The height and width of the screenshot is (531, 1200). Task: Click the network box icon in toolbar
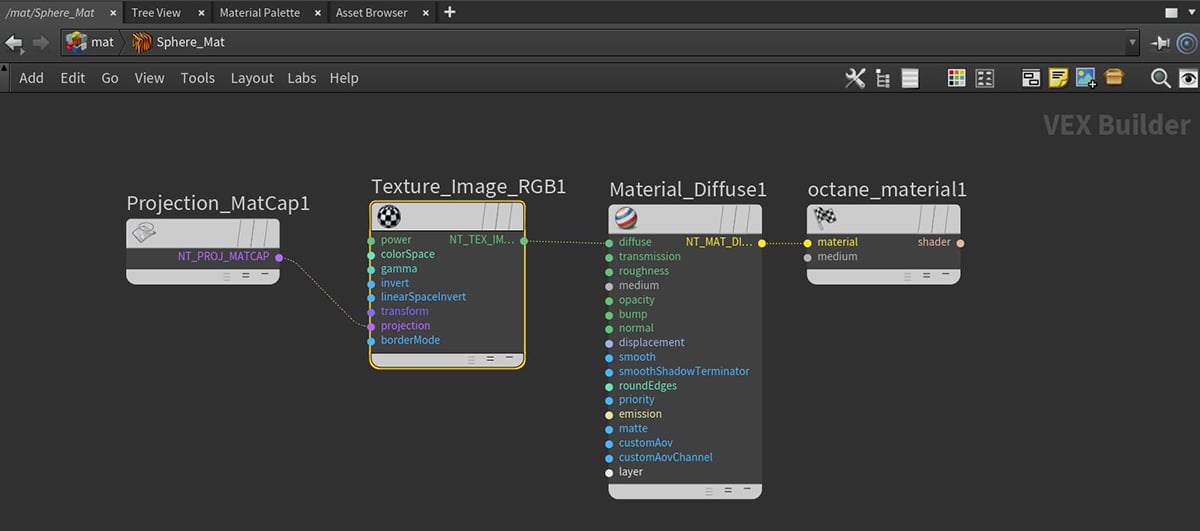point(1031,78)
